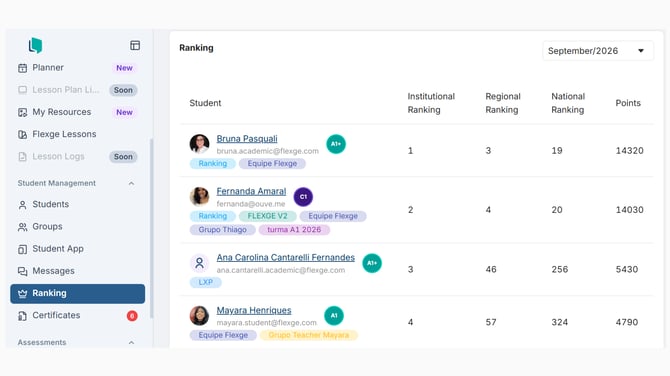Open Mayara Henriques' profile link
670x376 pixels.
tap(254, 310)
